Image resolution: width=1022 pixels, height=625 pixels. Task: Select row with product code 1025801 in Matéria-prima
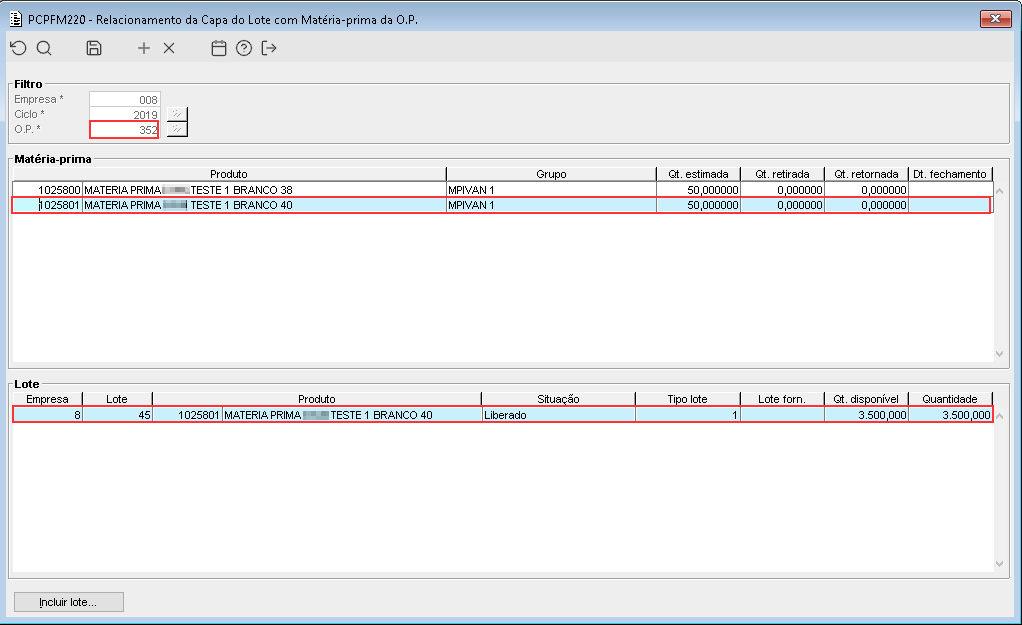(x=503, y=205)
